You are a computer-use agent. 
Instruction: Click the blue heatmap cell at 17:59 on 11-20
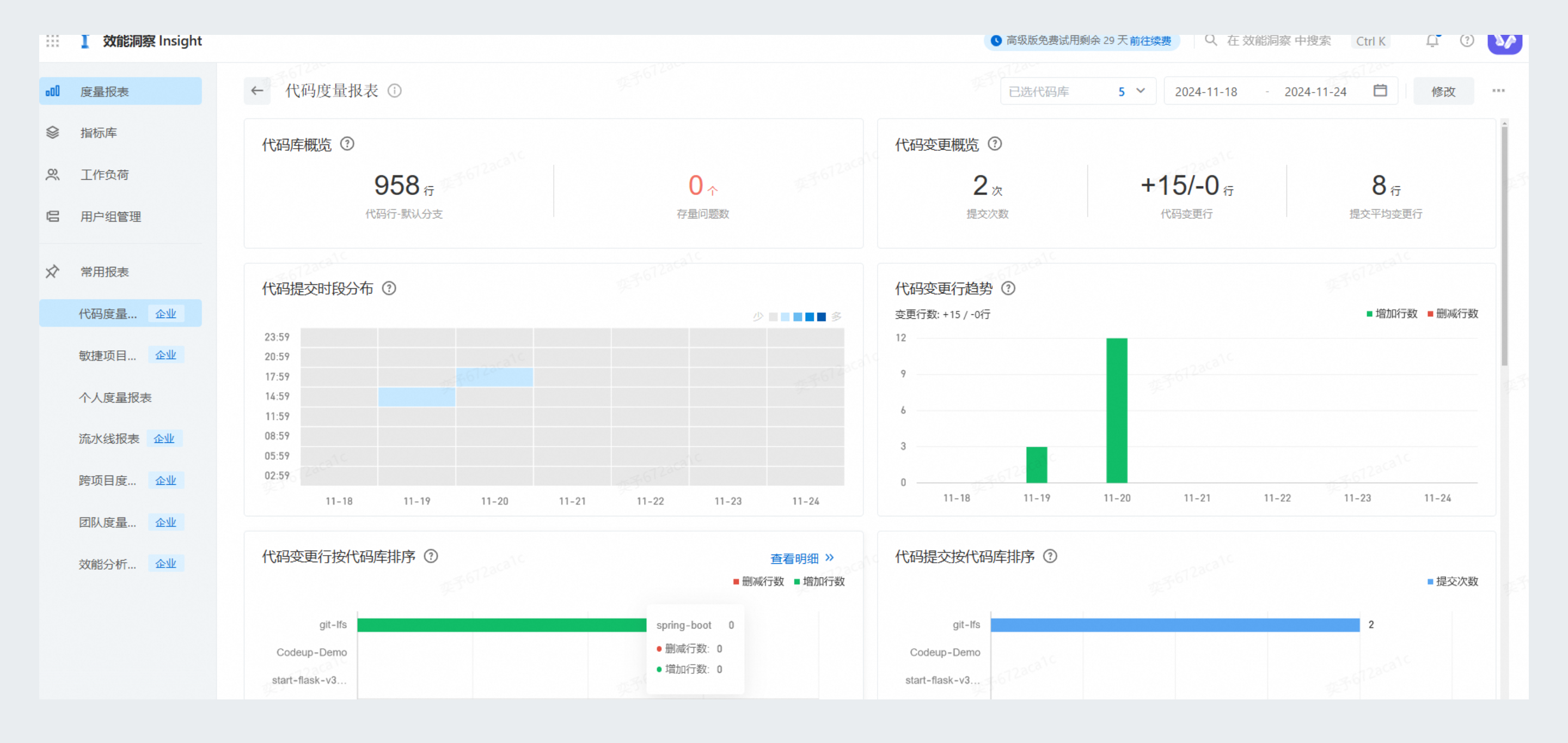pyautogui.click(x=494, y=376)
